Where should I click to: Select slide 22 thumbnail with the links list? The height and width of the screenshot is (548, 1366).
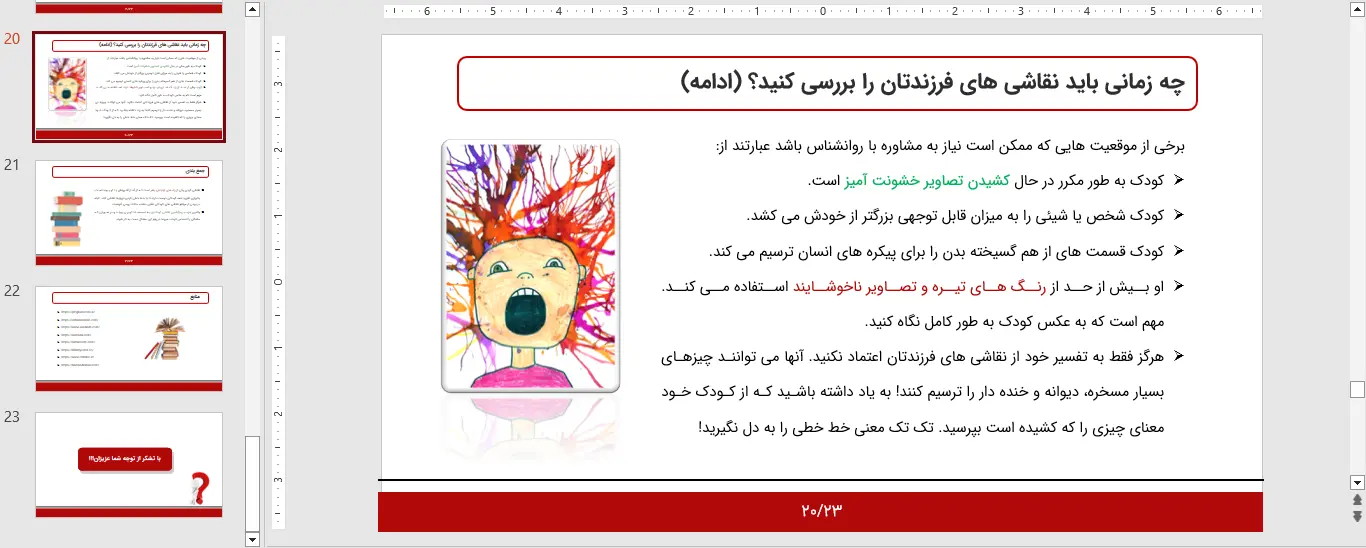[x=128, y=338]
